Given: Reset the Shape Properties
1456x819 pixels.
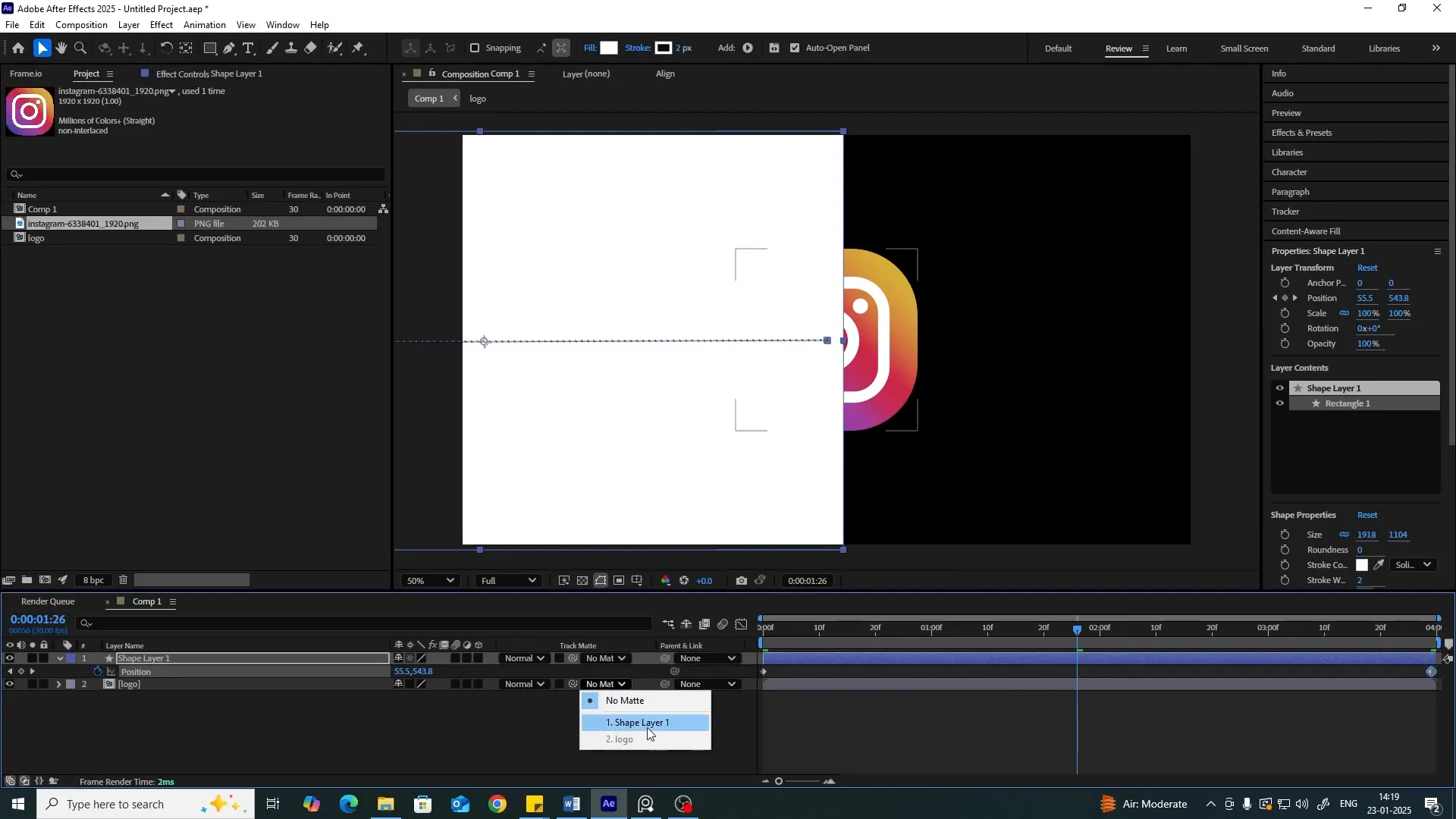Looking at the screenshot, I should coord(1367,516).
